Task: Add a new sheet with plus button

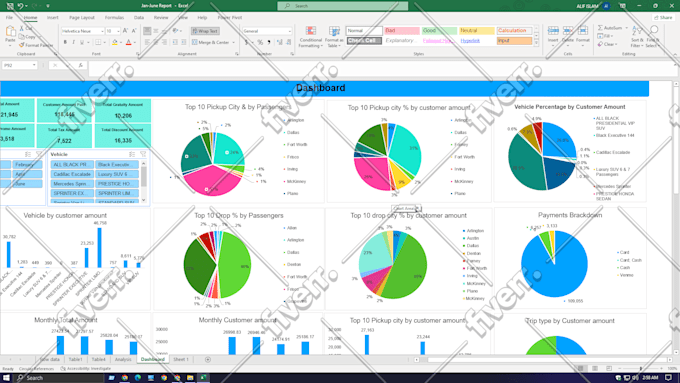Action: 208,360
